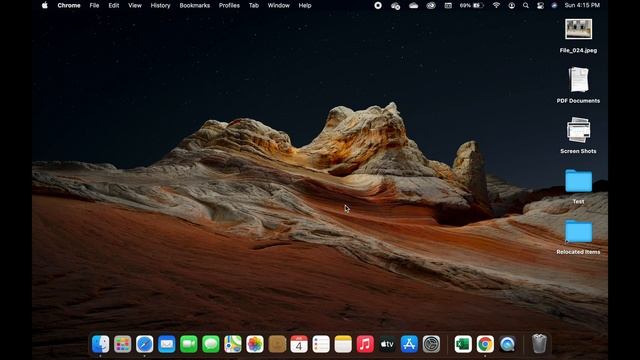Select the Screen Shots stack on desktop

click(x=578, y=130)
